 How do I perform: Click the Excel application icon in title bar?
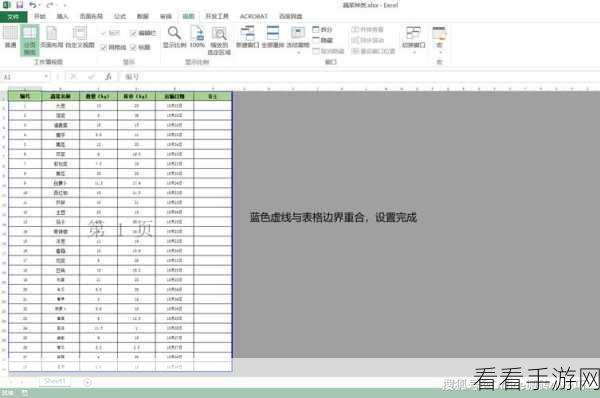[x=6, y=5]
